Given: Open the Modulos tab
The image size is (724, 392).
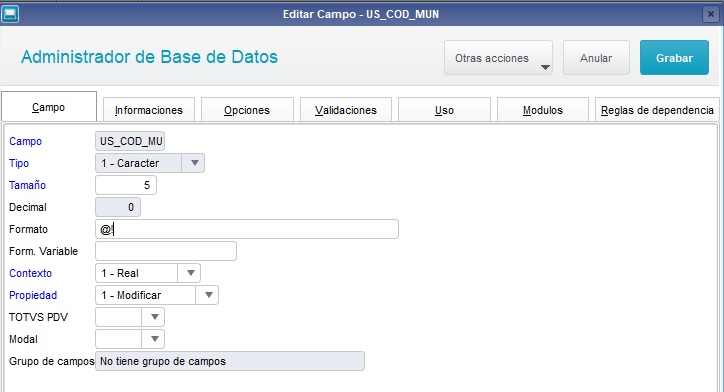Looking at the screenshot, I should (x=543, y=110).
